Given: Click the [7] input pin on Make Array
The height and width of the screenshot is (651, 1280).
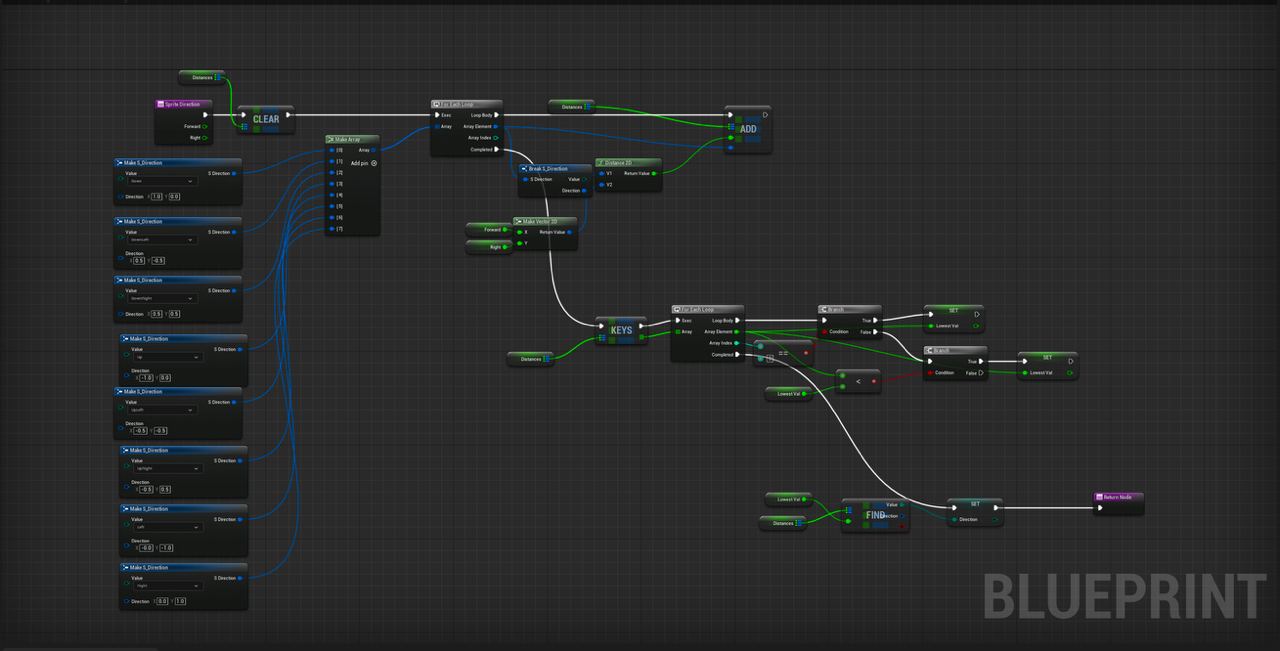Looking at the screenshot, I should [x=332, y=229].
